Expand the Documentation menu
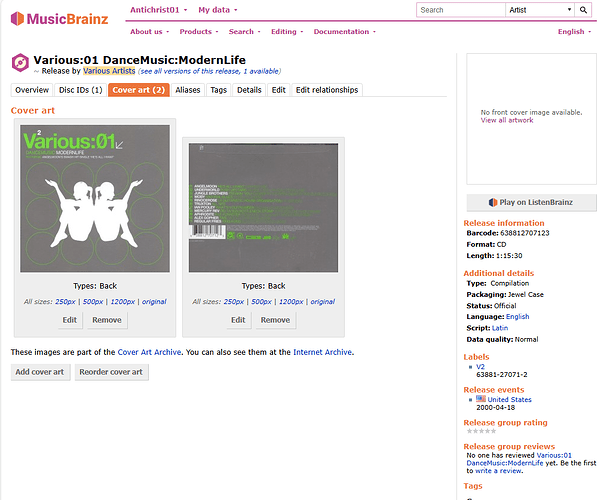 coord(345,32)
